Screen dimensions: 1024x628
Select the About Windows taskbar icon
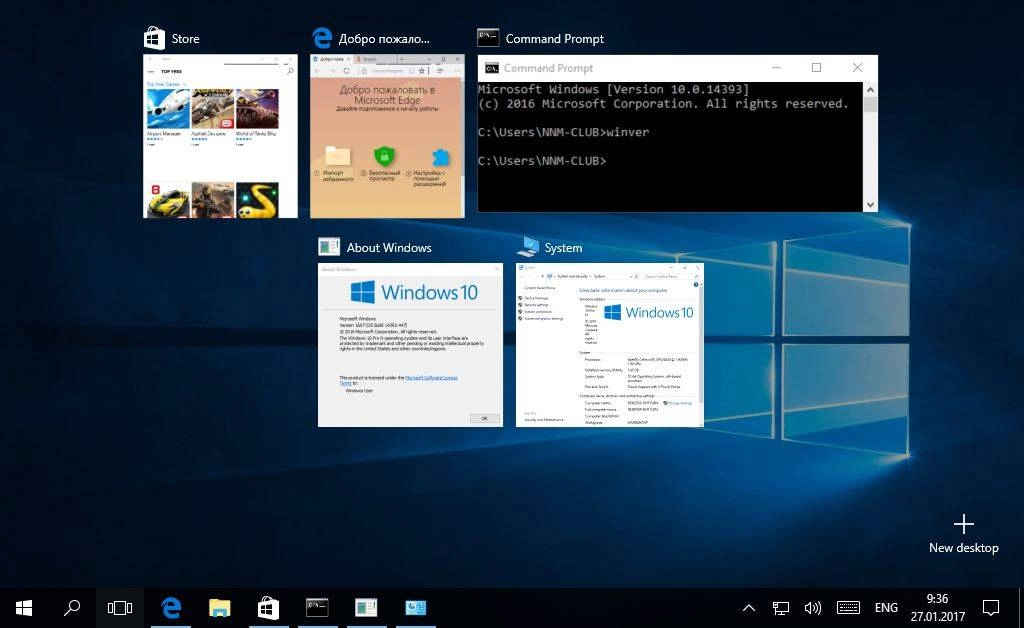click(366, 608)
